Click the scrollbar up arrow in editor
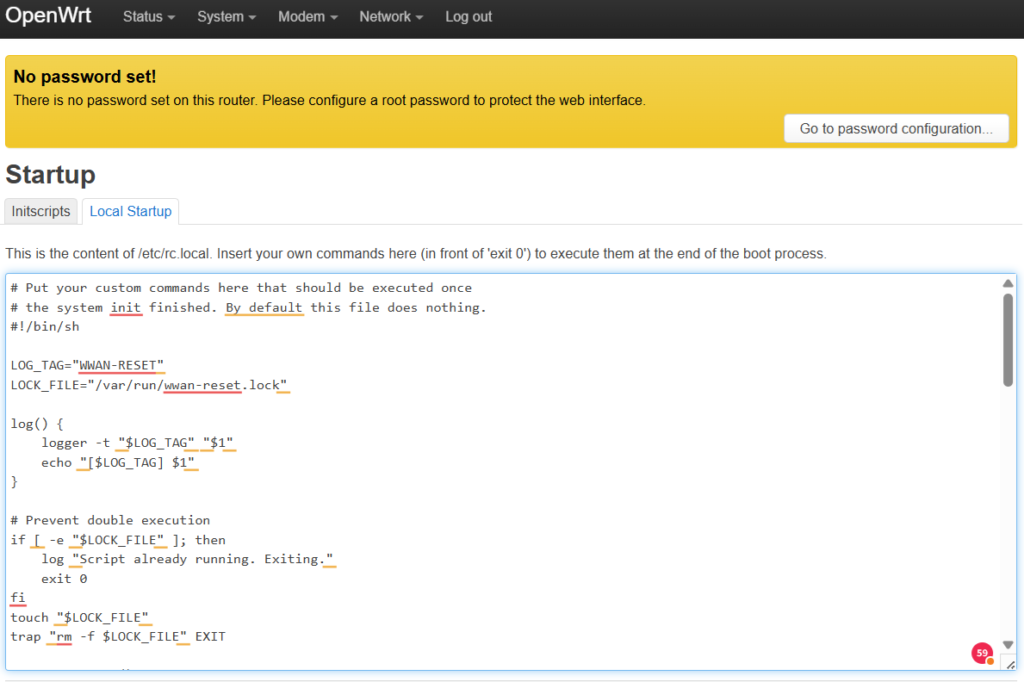 (1008, 284)
